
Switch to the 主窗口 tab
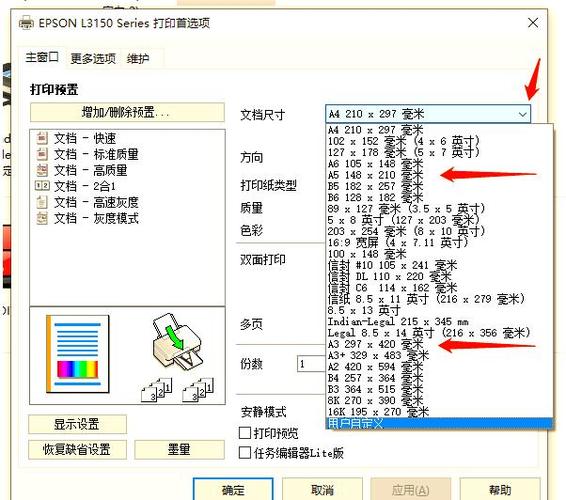(x=42, y=57)
